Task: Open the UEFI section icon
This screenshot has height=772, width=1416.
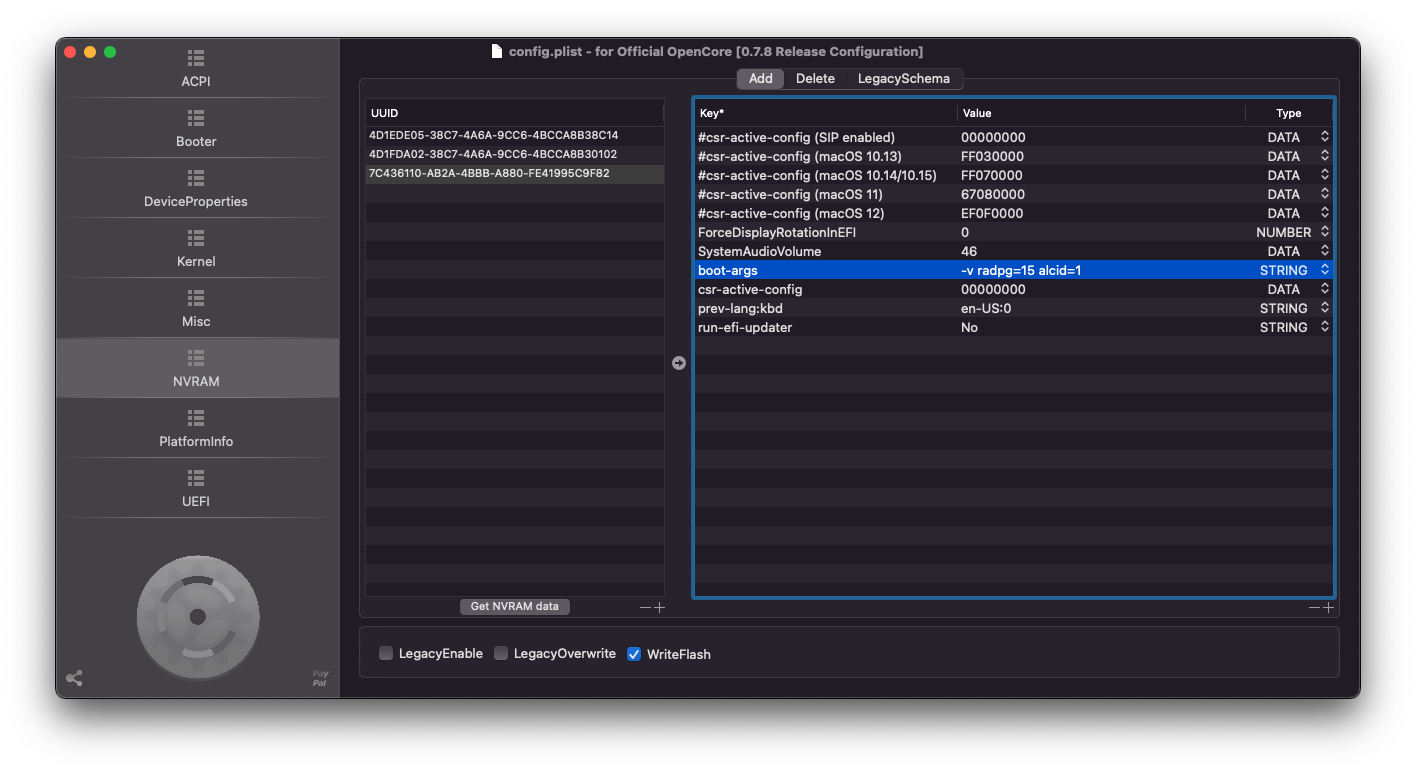Action: (196, 478)
